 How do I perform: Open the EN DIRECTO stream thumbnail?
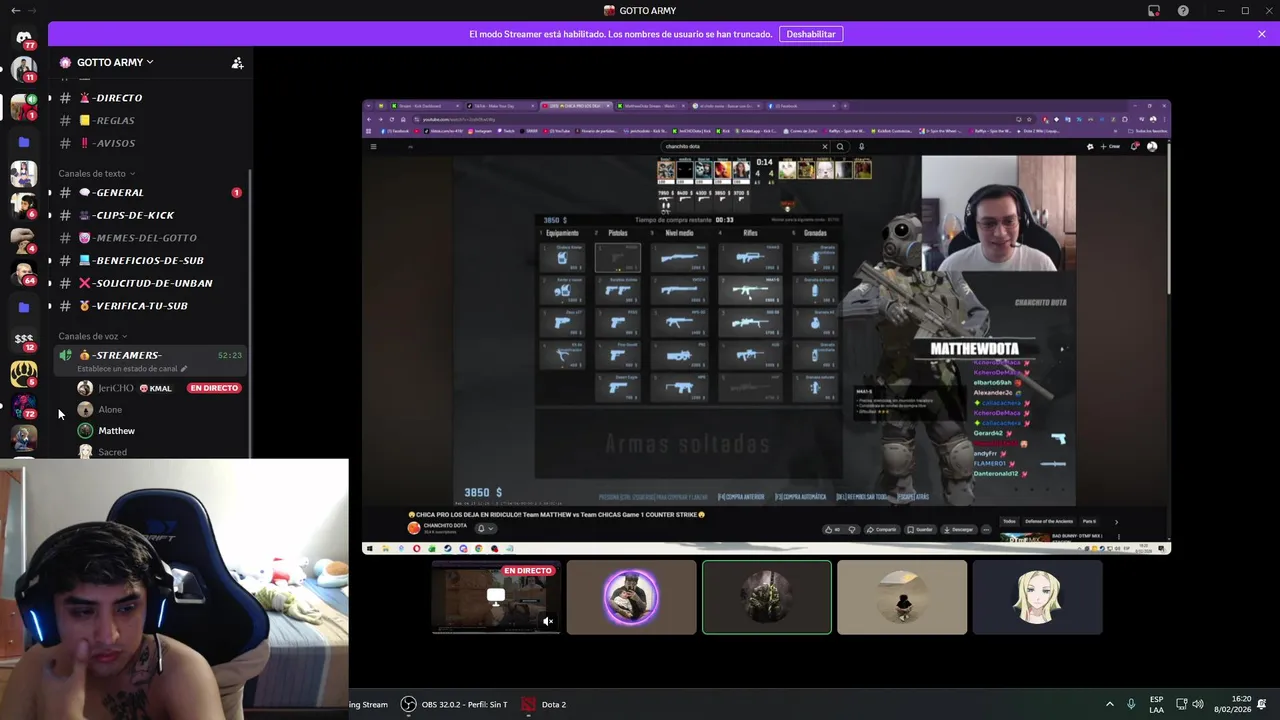[495, 597]
